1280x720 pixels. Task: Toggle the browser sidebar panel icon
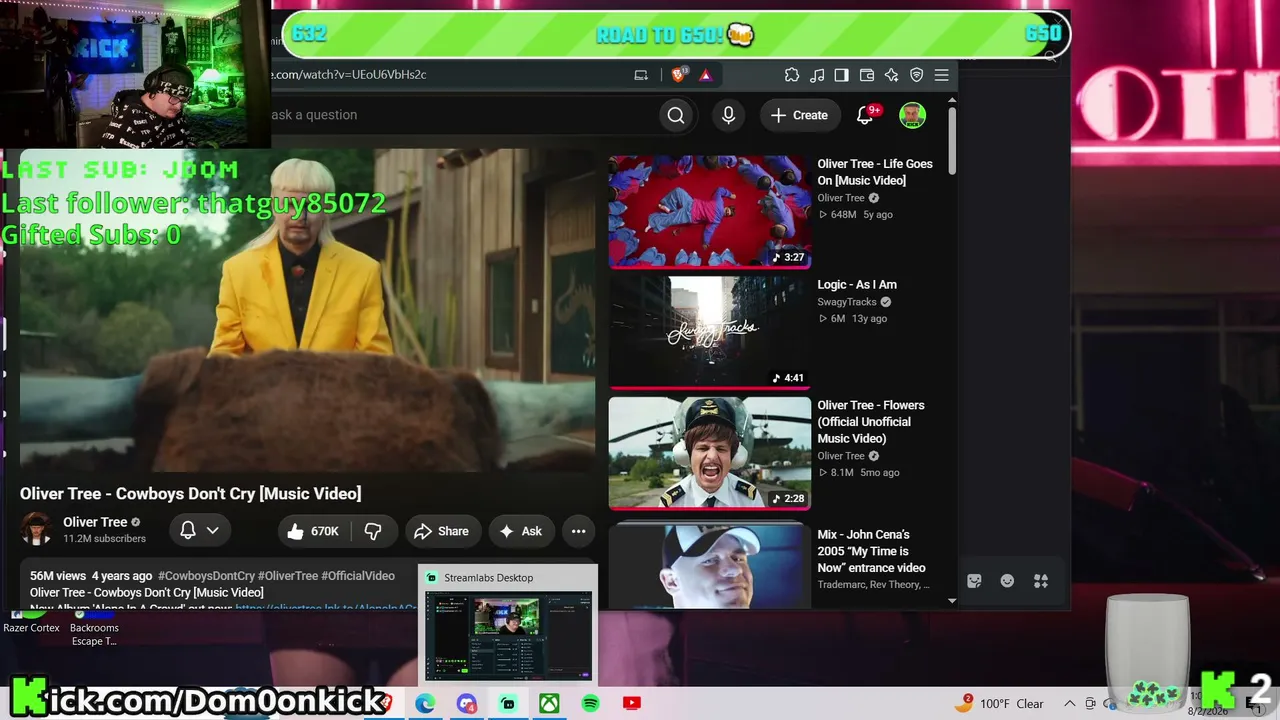841,75
